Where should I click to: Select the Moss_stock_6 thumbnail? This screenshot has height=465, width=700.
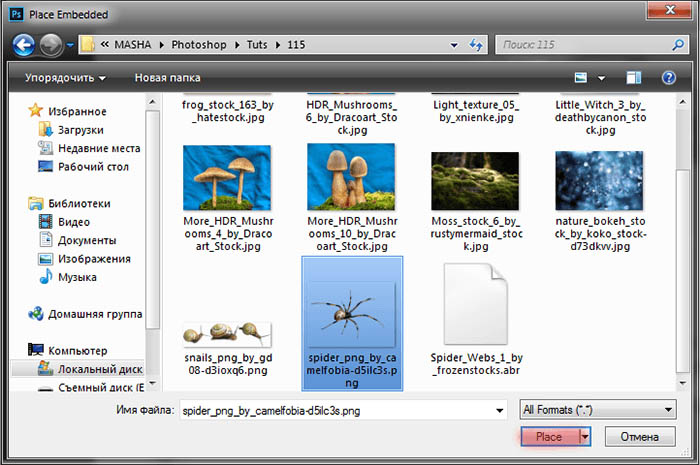tap(475, 181)
